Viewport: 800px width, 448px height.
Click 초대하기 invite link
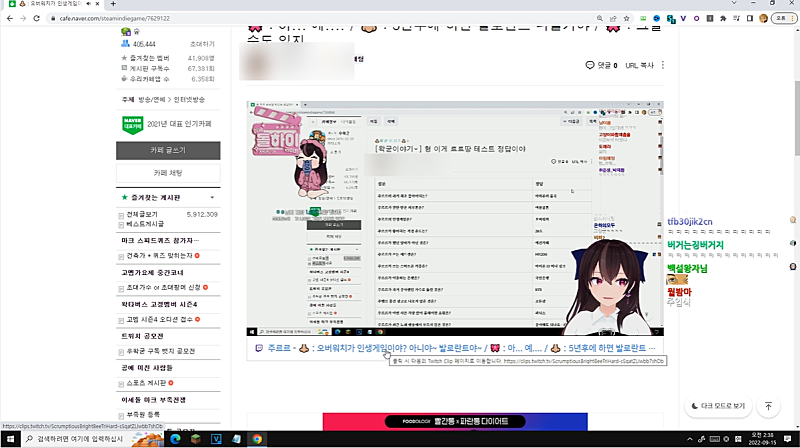(x=202, y=44)
